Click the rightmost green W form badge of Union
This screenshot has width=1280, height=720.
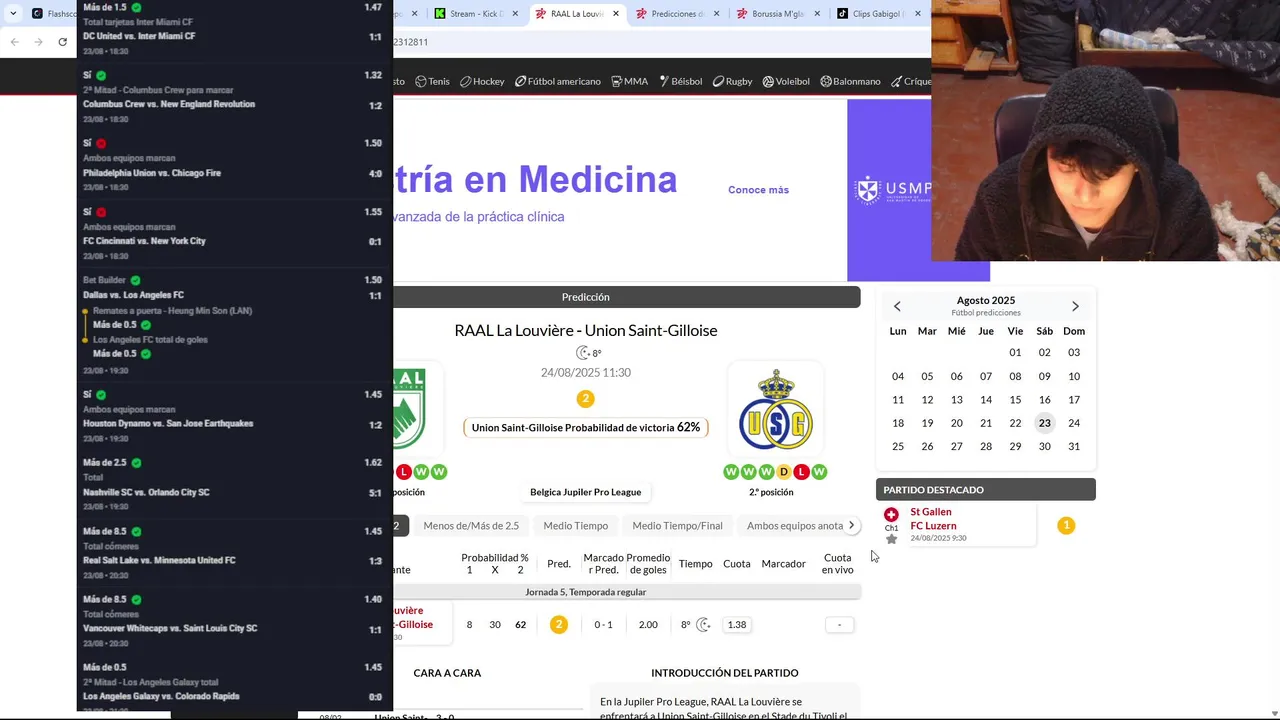point(819,472)
